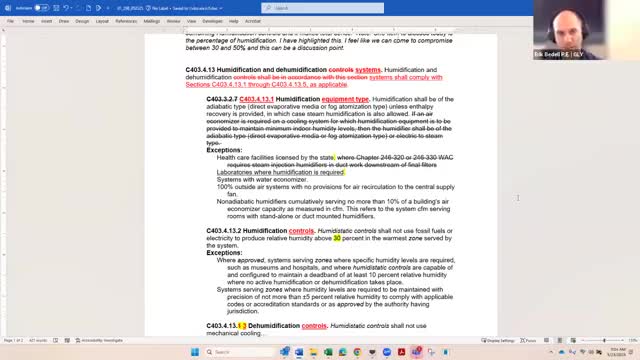Open Microsoft Edge from the taskbar
The height and width of the screenshot is (360, 640).
click(x=343, y=352)
